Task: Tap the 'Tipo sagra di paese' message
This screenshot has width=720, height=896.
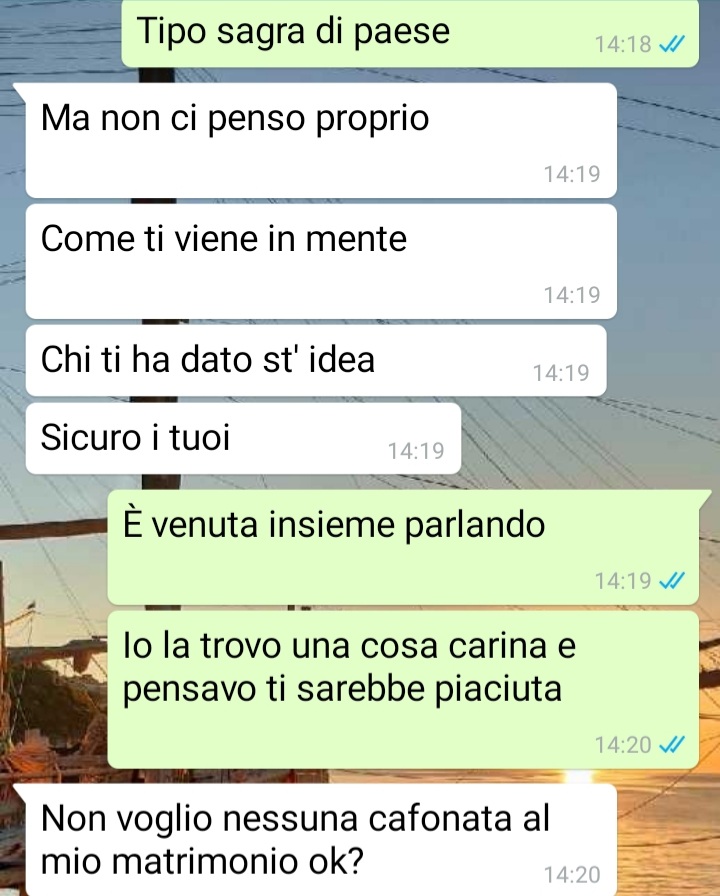Action: point(410,33)
